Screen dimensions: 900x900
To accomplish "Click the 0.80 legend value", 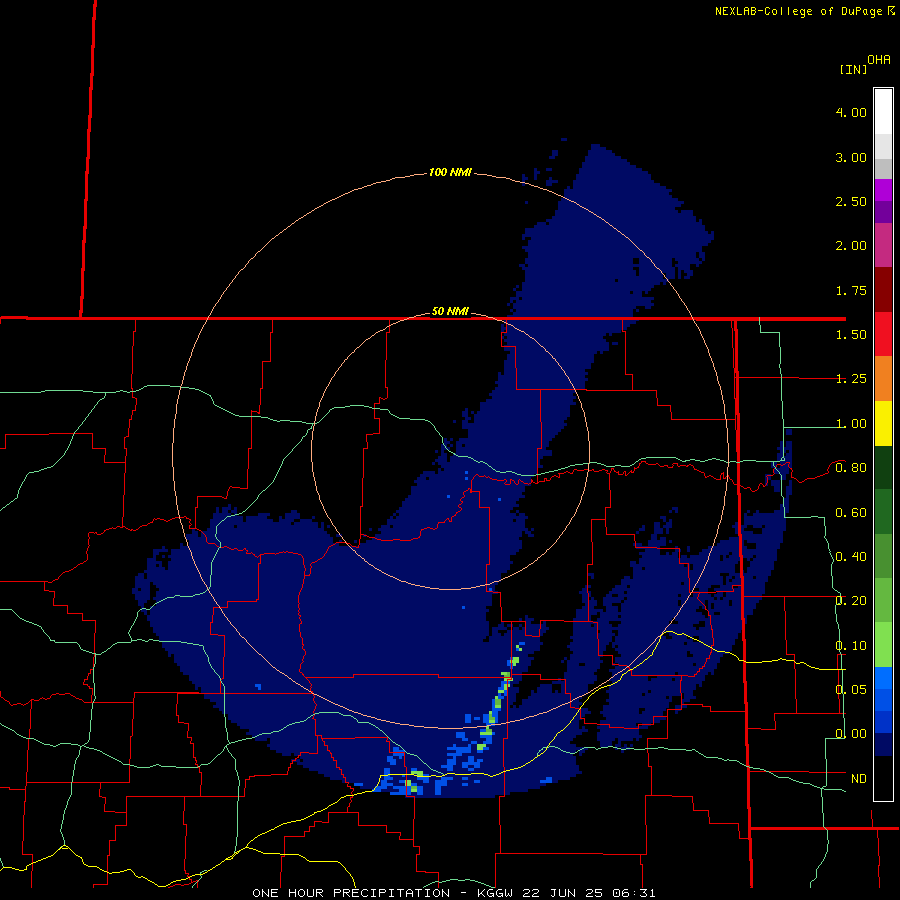I will coord(851,468).
